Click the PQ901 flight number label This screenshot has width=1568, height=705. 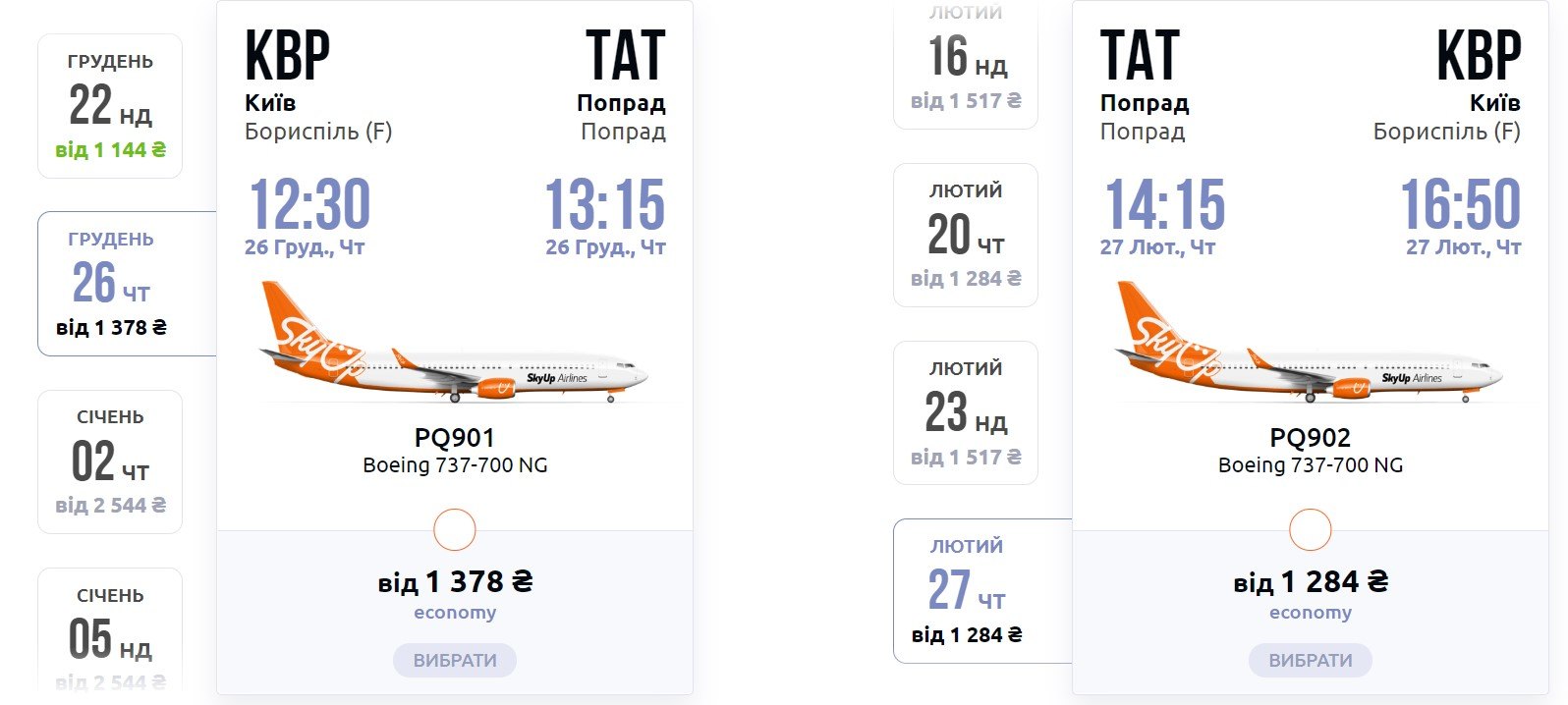coord(455,437)
